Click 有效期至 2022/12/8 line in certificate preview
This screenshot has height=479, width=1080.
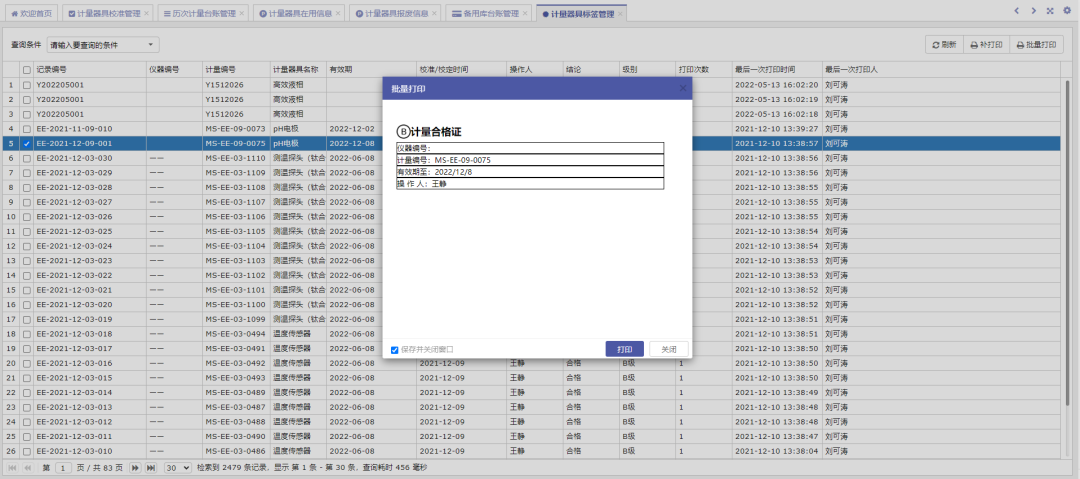pos(530,172)
